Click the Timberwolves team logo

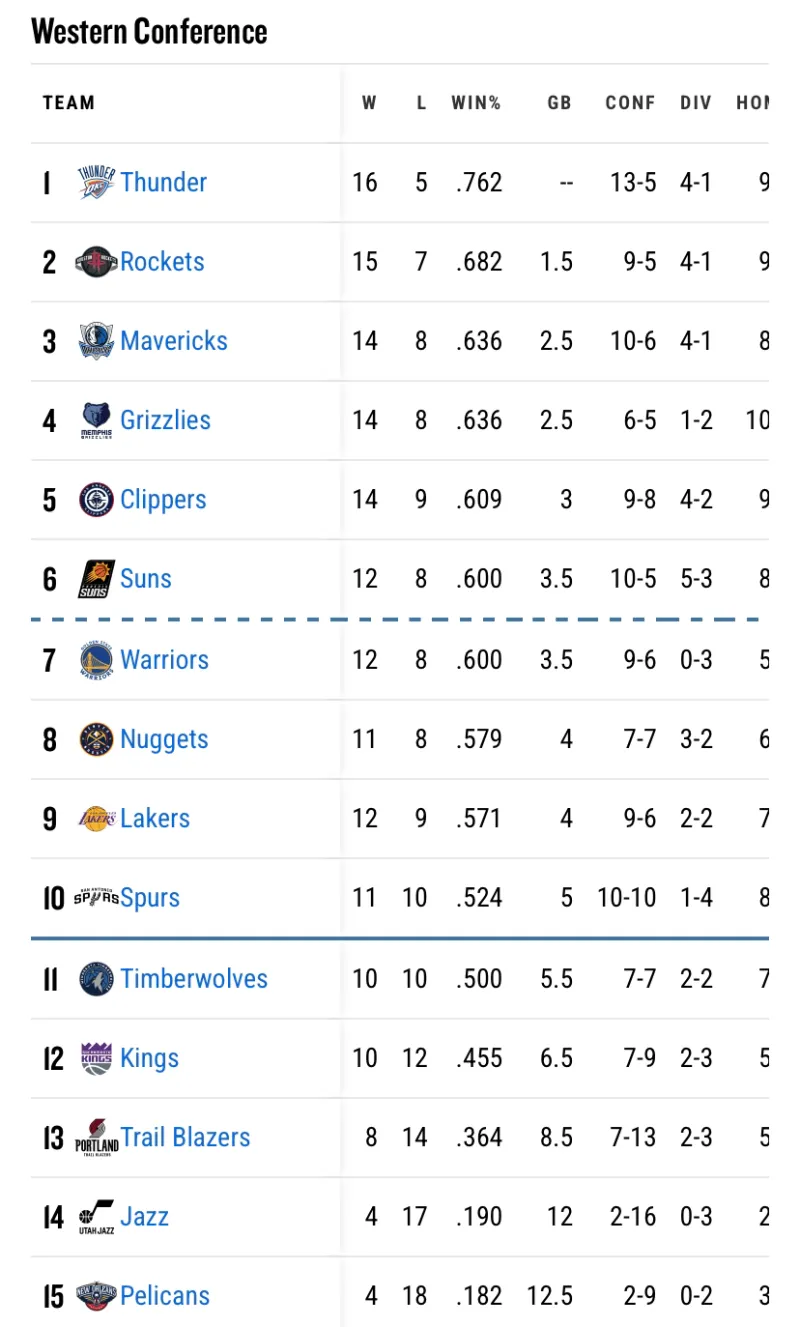pos(97,979)
